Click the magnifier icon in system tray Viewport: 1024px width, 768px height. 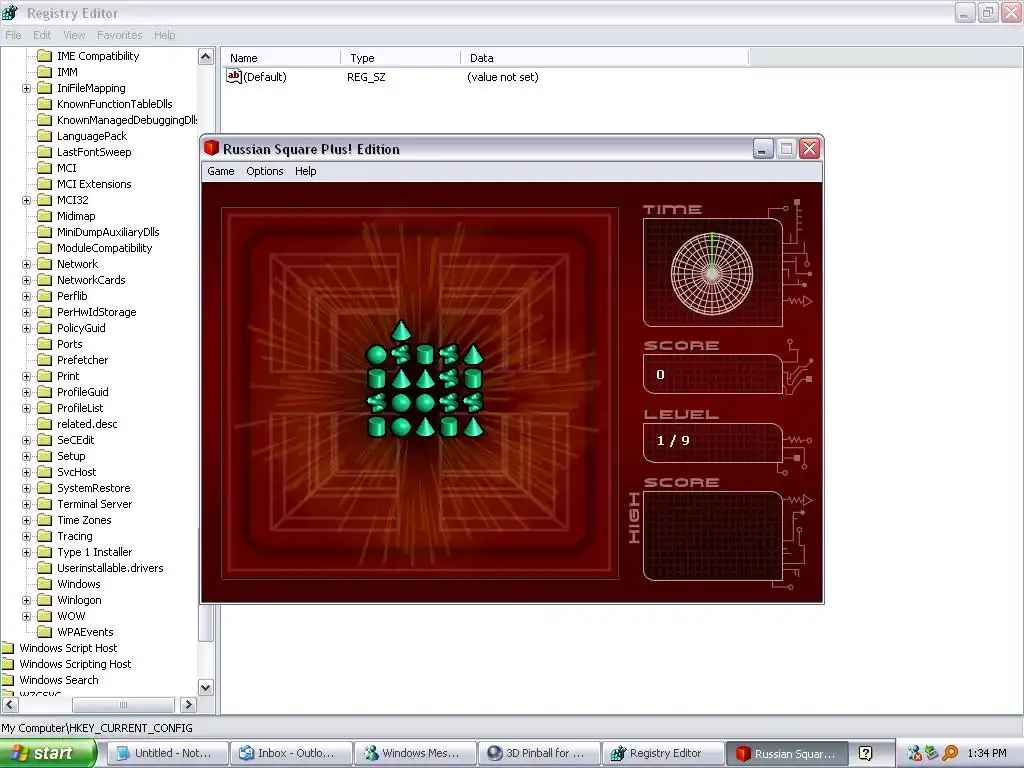pyautogui.click(x=950, y=753)
